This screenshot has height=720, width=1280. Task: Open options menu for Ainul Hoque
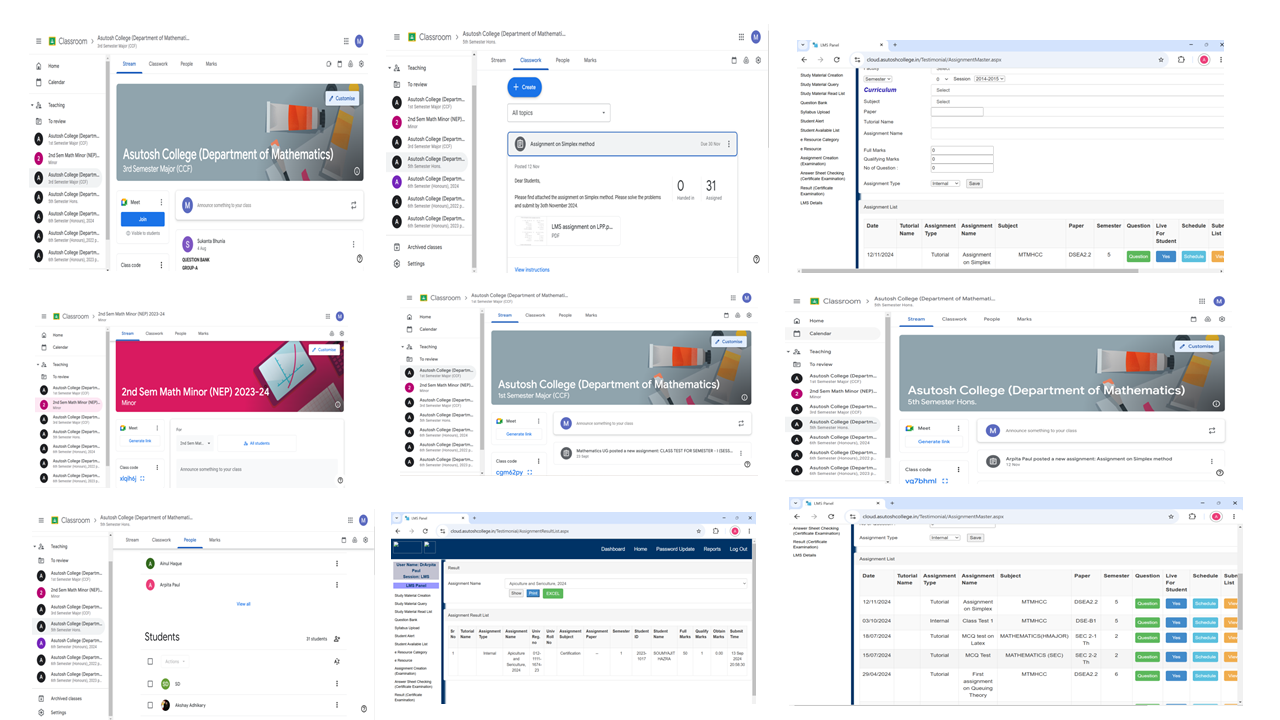click(x=337, y=564)
